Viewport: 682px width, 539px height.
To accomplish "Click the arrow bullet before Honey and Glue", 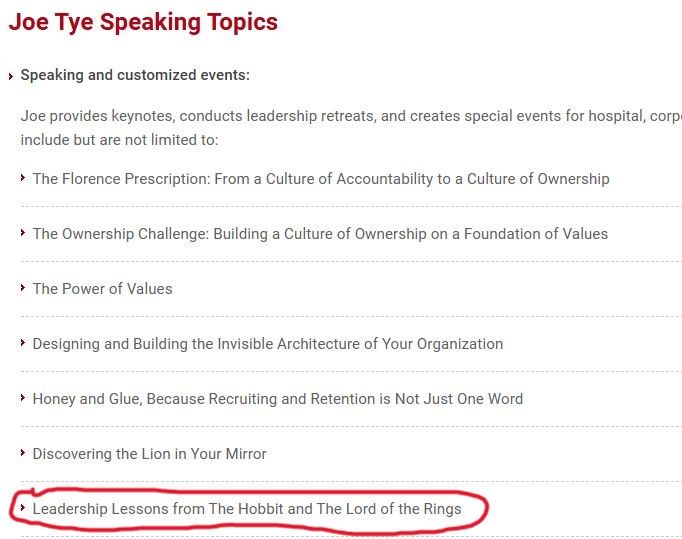I will coord(23,398).
